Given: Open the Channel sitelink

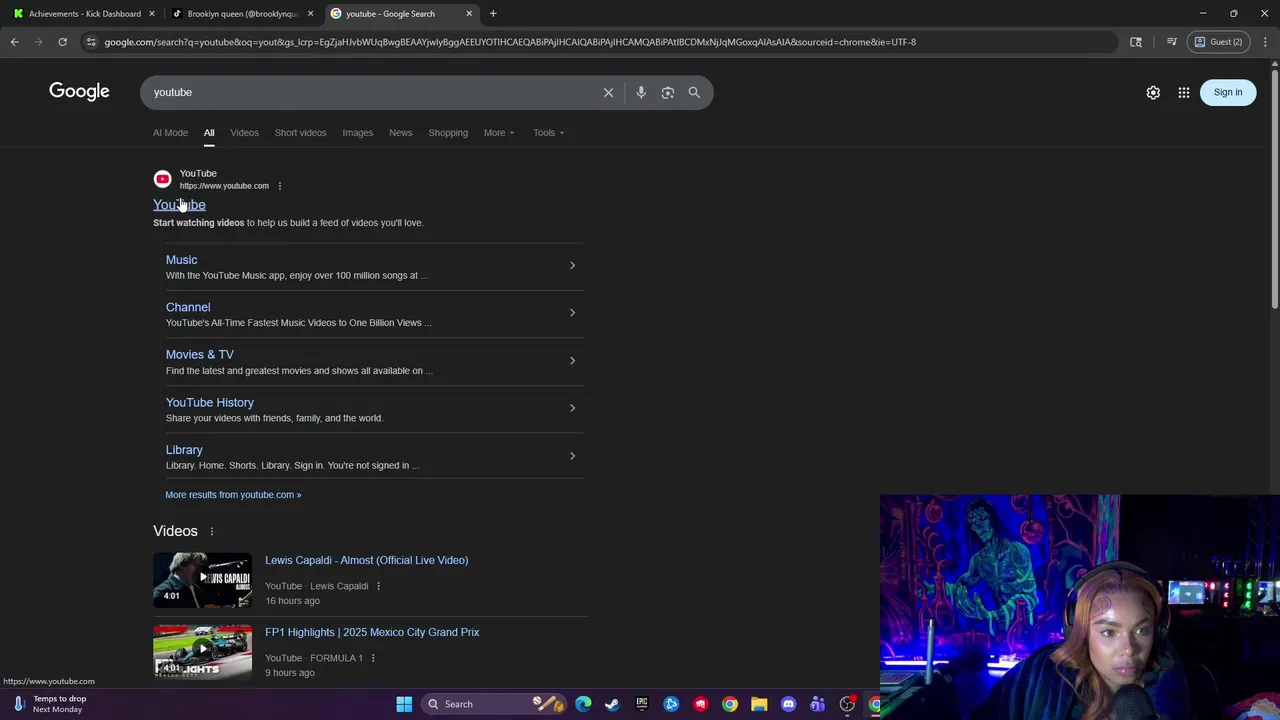Looking at the screenshot, I should 188,307.
